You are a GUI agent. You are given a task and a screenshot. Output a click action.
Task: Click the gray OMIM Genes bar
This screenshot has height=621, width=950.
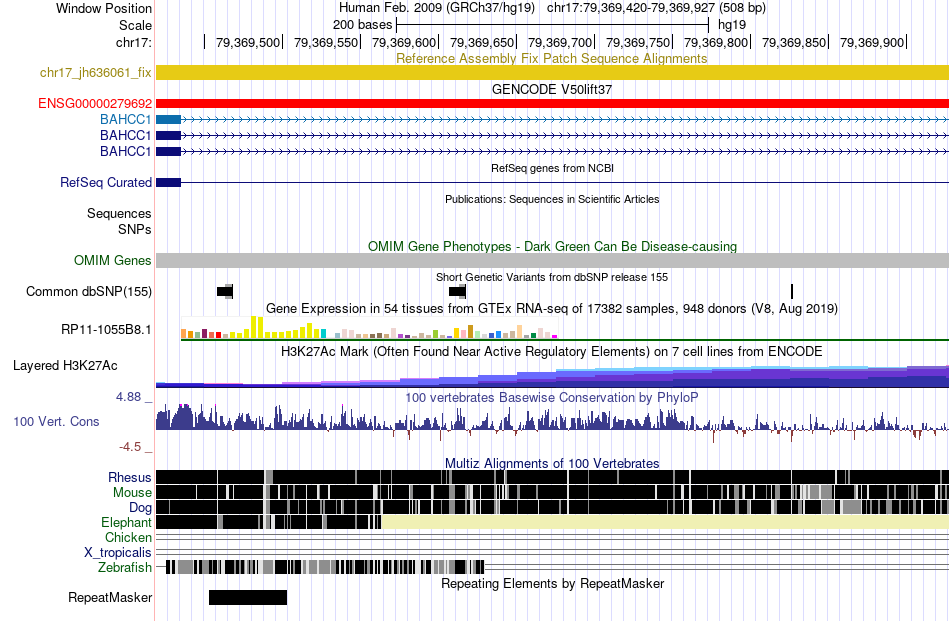[552, 261]
